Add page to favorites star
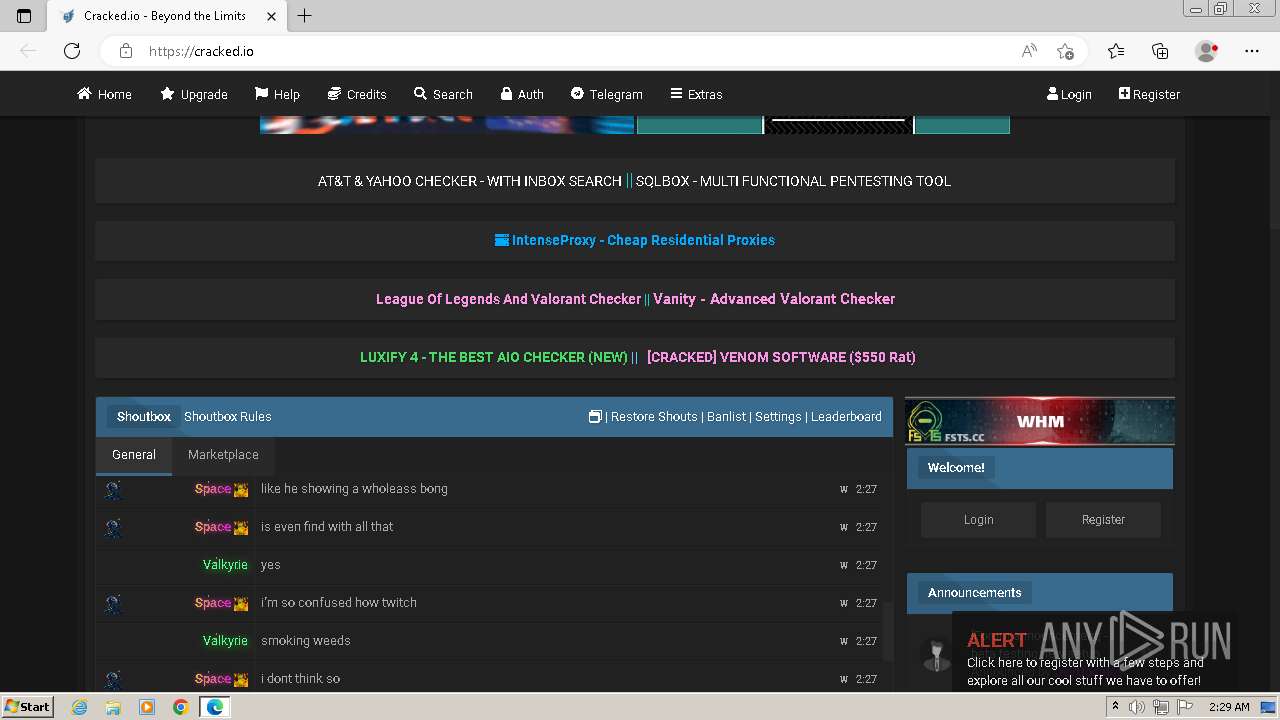 point(1065,51)
